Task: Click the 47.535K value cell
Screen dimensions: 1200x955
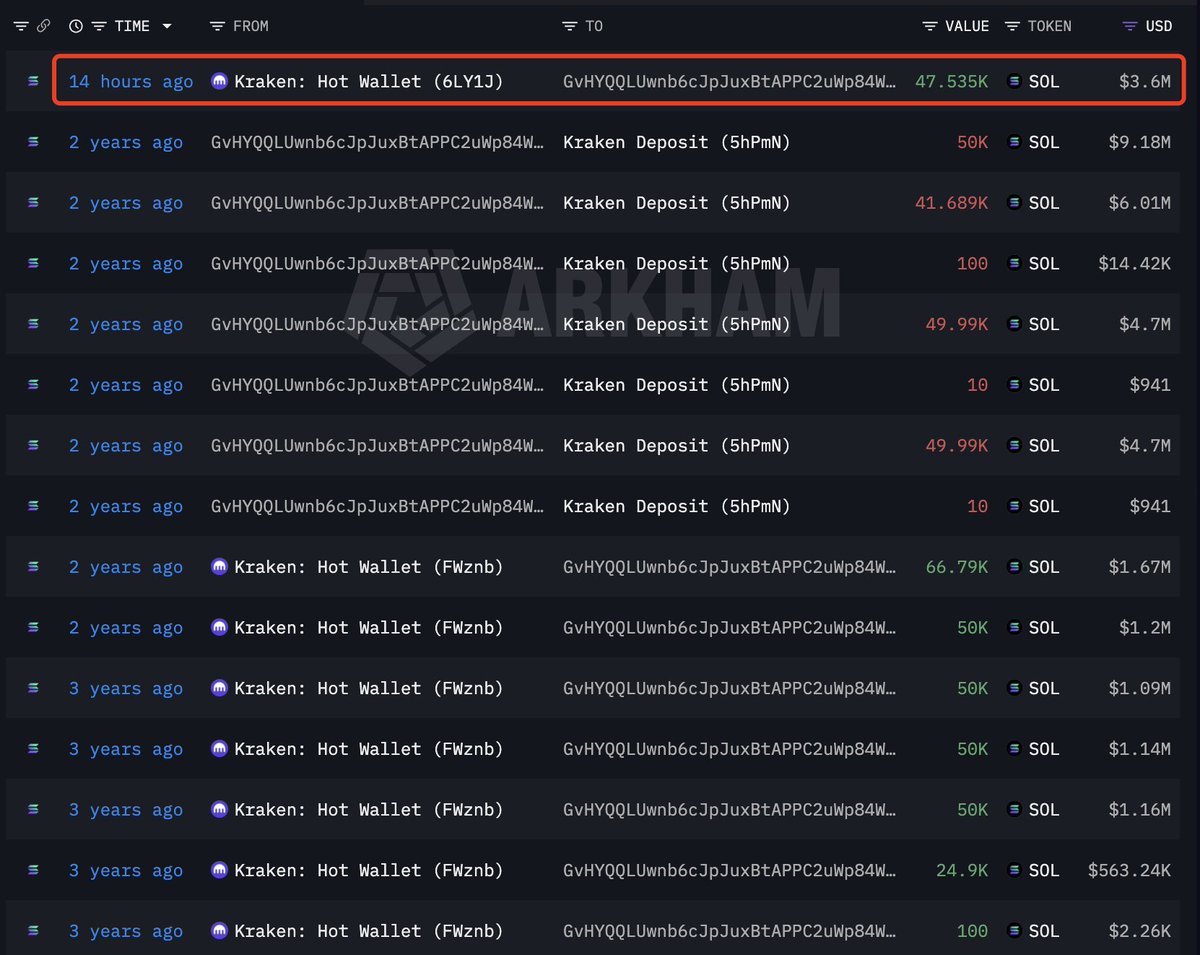Action: (x=951, y=81)
